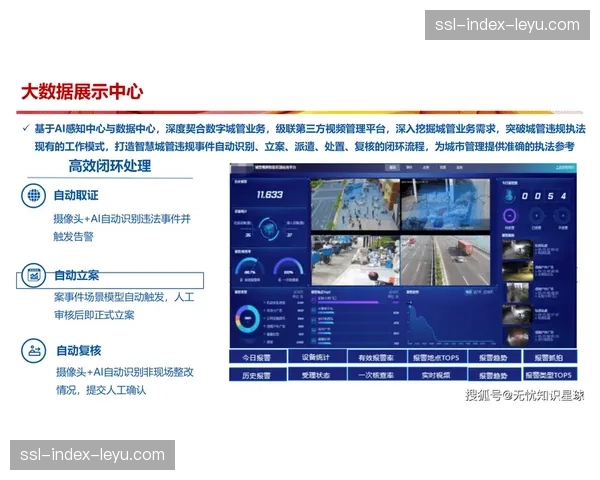The width and height of the screenshot is (600, 480).
Task: Open the aerial plaza pedestrians video feed
Action: [x=355, y=205]
